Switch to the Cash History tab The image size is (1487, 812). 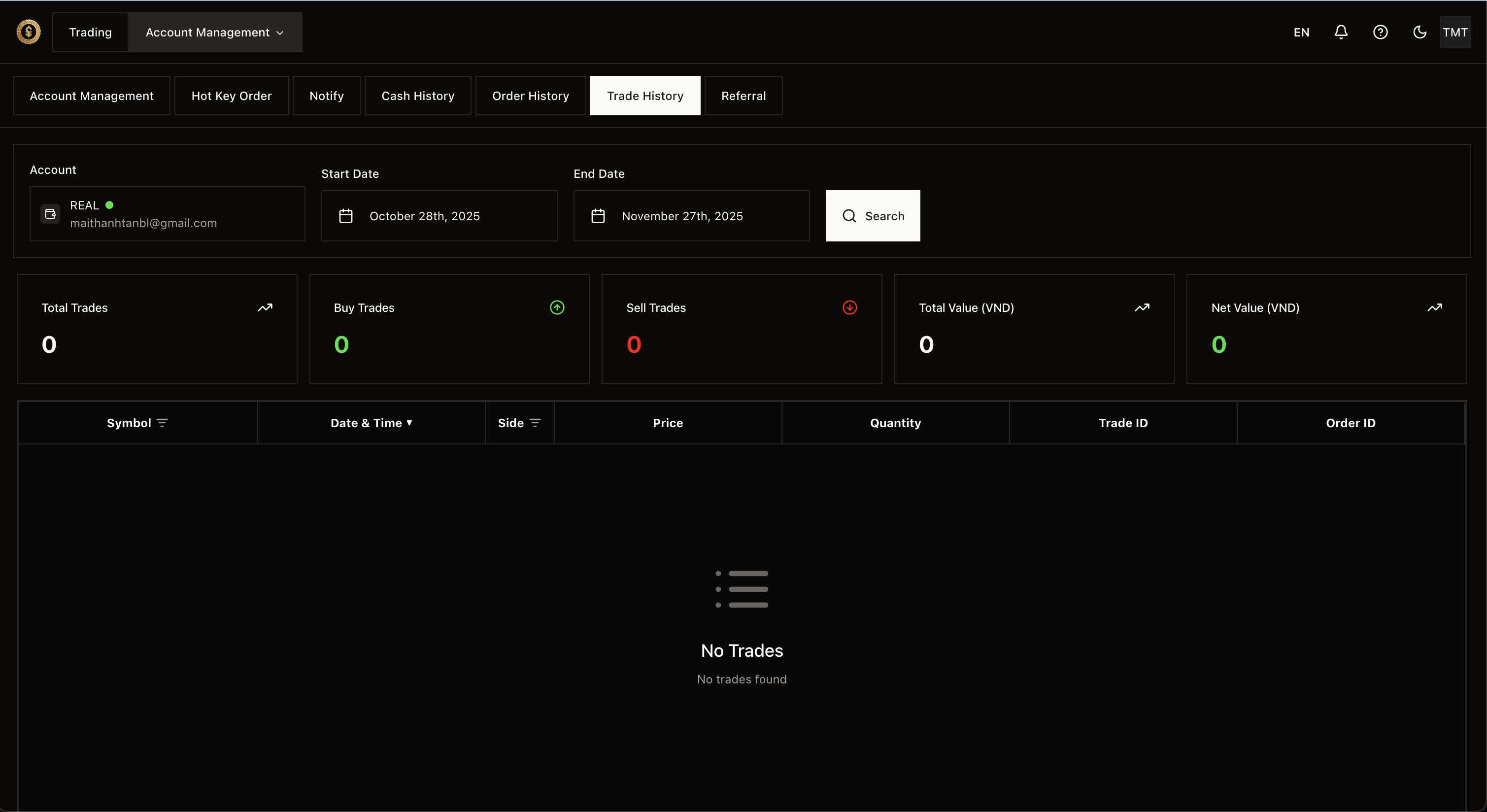coord(417,96)
